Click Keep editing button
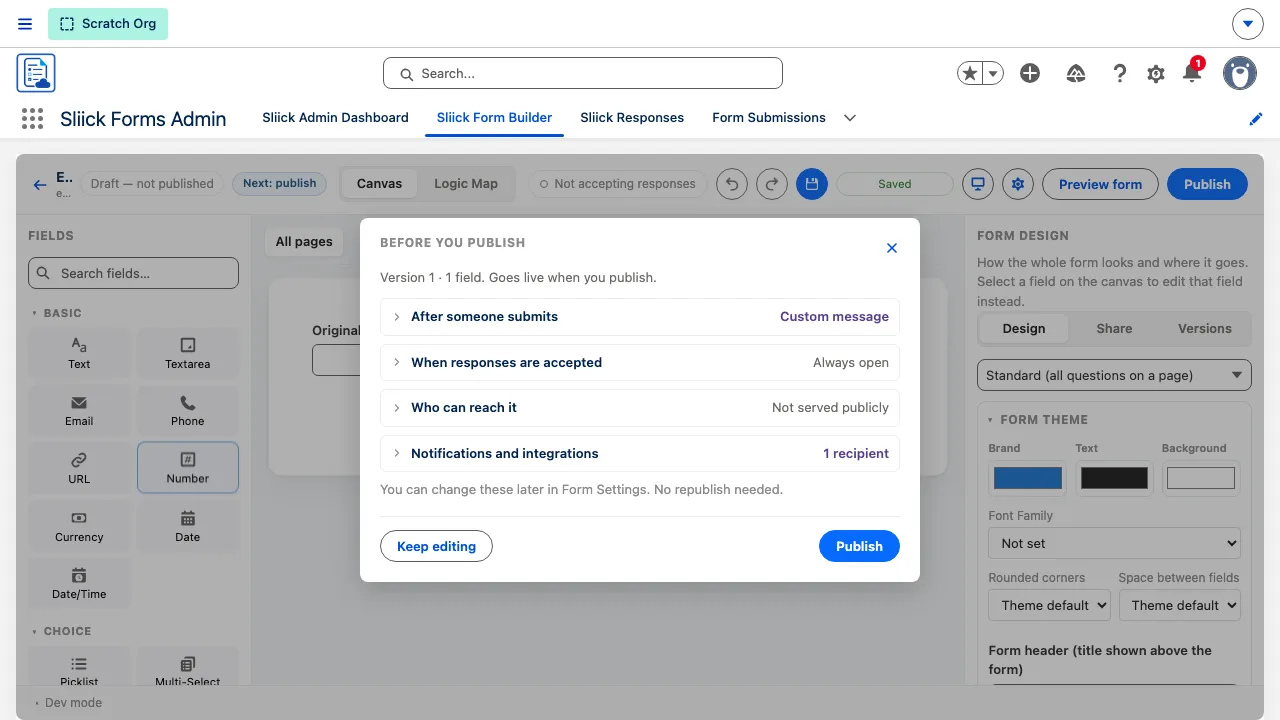Image resolution: width=1280 pixels, height=720 pixels. (x=436, y=546)
